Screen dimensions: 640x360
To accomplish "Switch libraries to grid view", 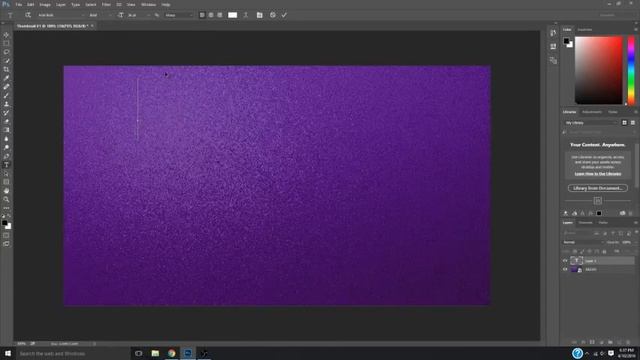I will [624, 122].
